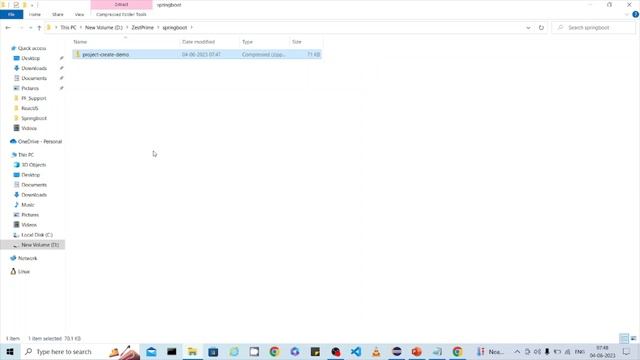Sort by the Size column header
Screen dimensions: 640x360
(x=306, y=42)
